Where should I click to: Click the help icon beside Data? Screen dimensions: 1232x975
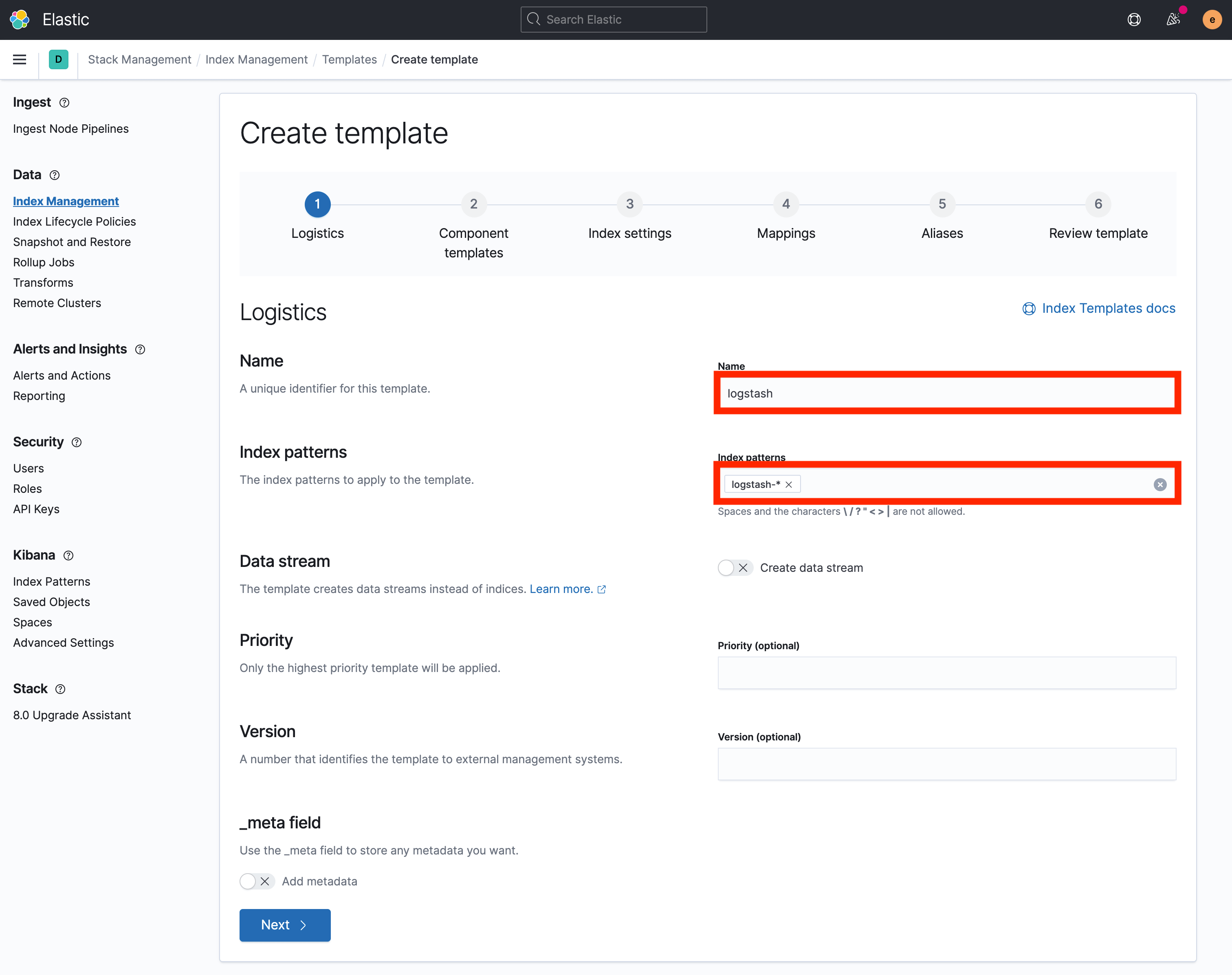tap(55, 175)
